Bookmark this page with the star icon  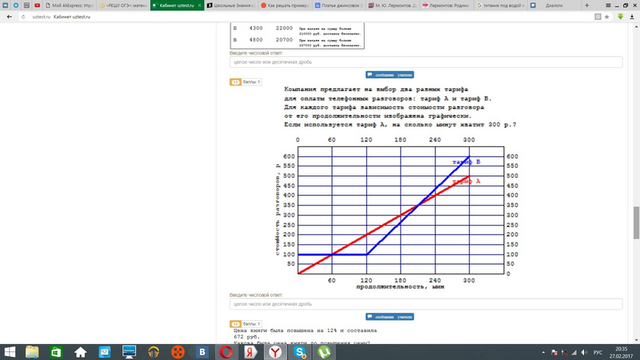607,17
